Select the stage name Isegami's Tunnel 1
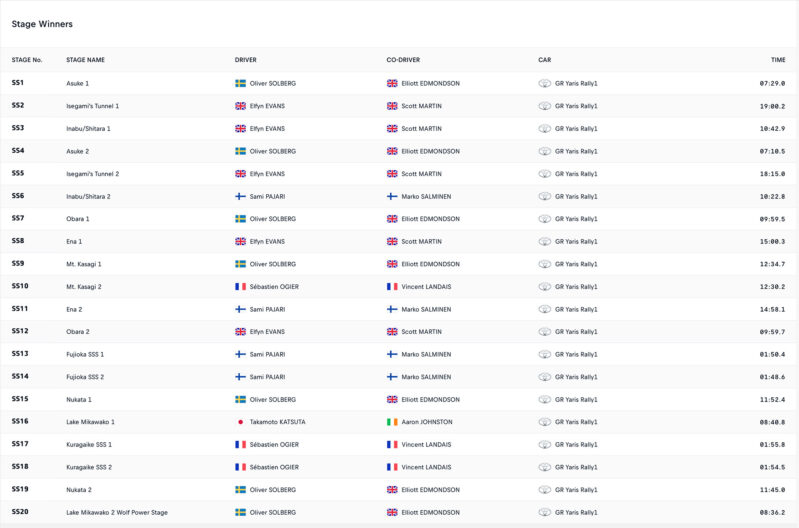Viewport: 799px width, 528px height. tap(93, 106)
